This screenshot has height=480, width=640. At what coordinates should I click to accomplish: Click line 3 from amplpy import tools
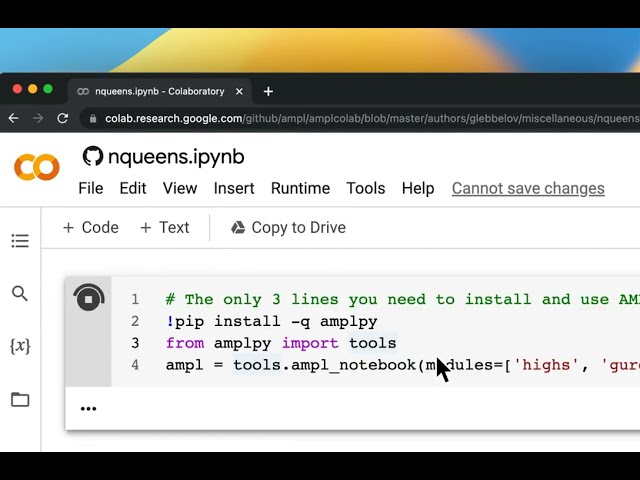[281, 343]
